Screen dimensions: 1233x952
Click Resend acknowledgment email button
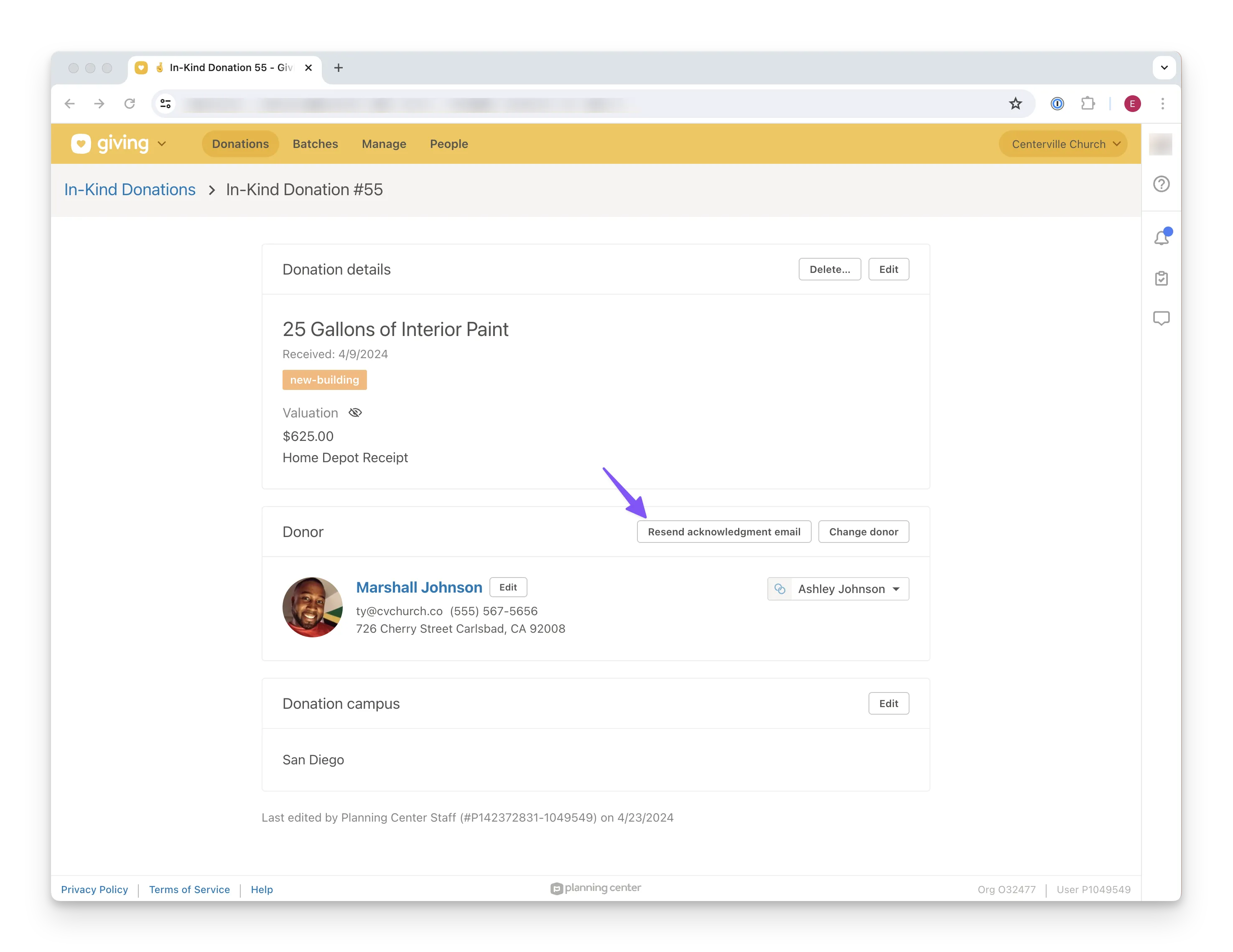coord(724,532)
